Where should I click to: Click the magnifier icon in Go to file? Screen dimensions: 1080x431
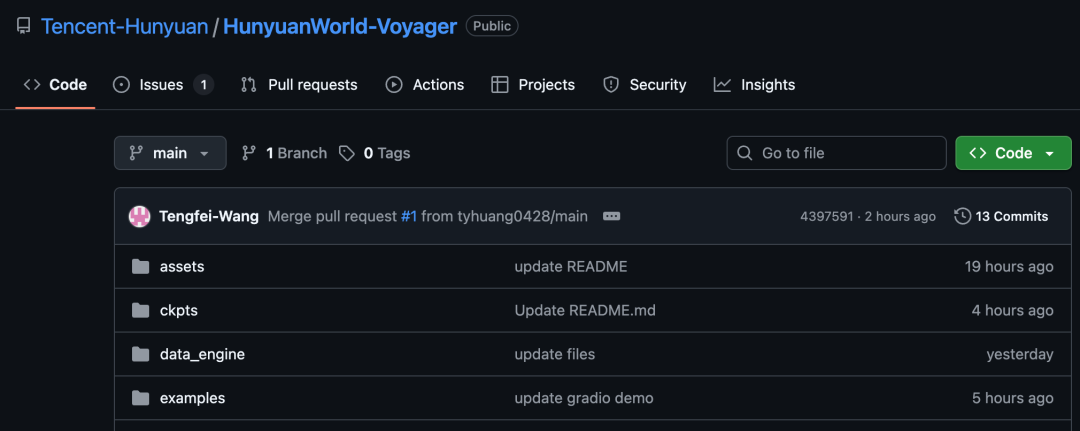[745, 153]
